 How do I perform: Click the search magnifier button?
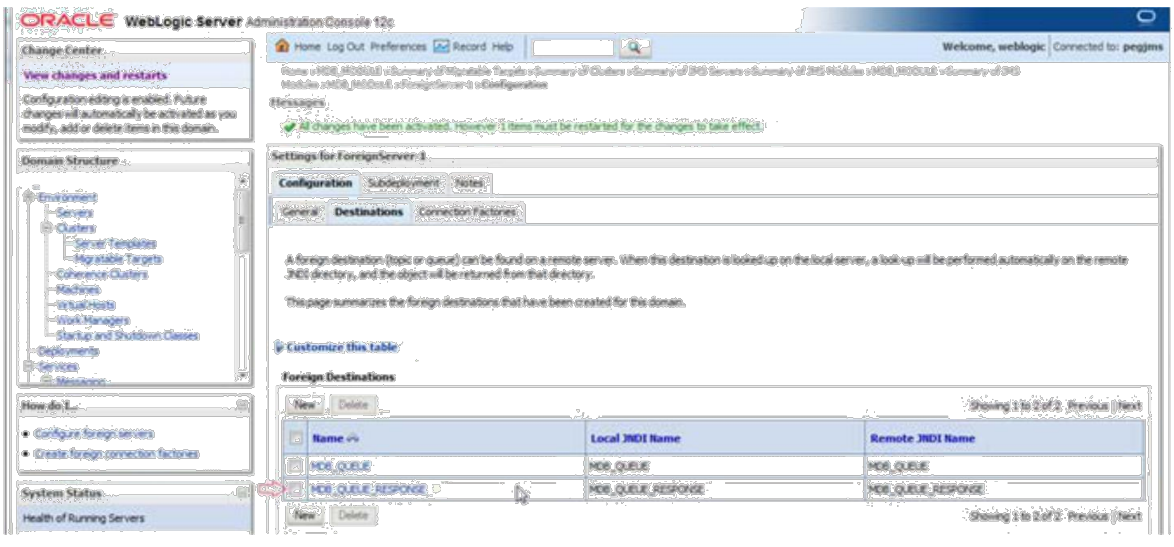[635, 48]
